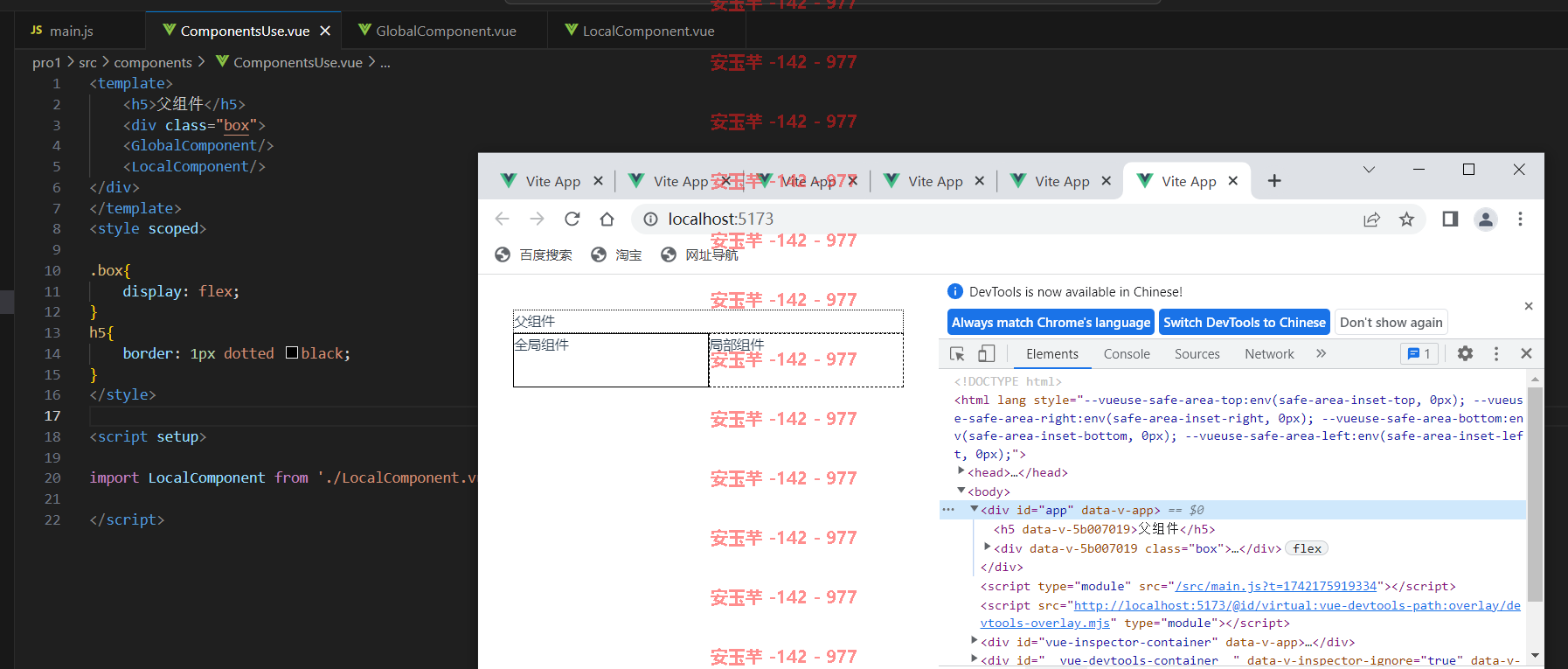
Task: Open DevTools customize three-dot menu
Action: click(x=1496, y=353)
